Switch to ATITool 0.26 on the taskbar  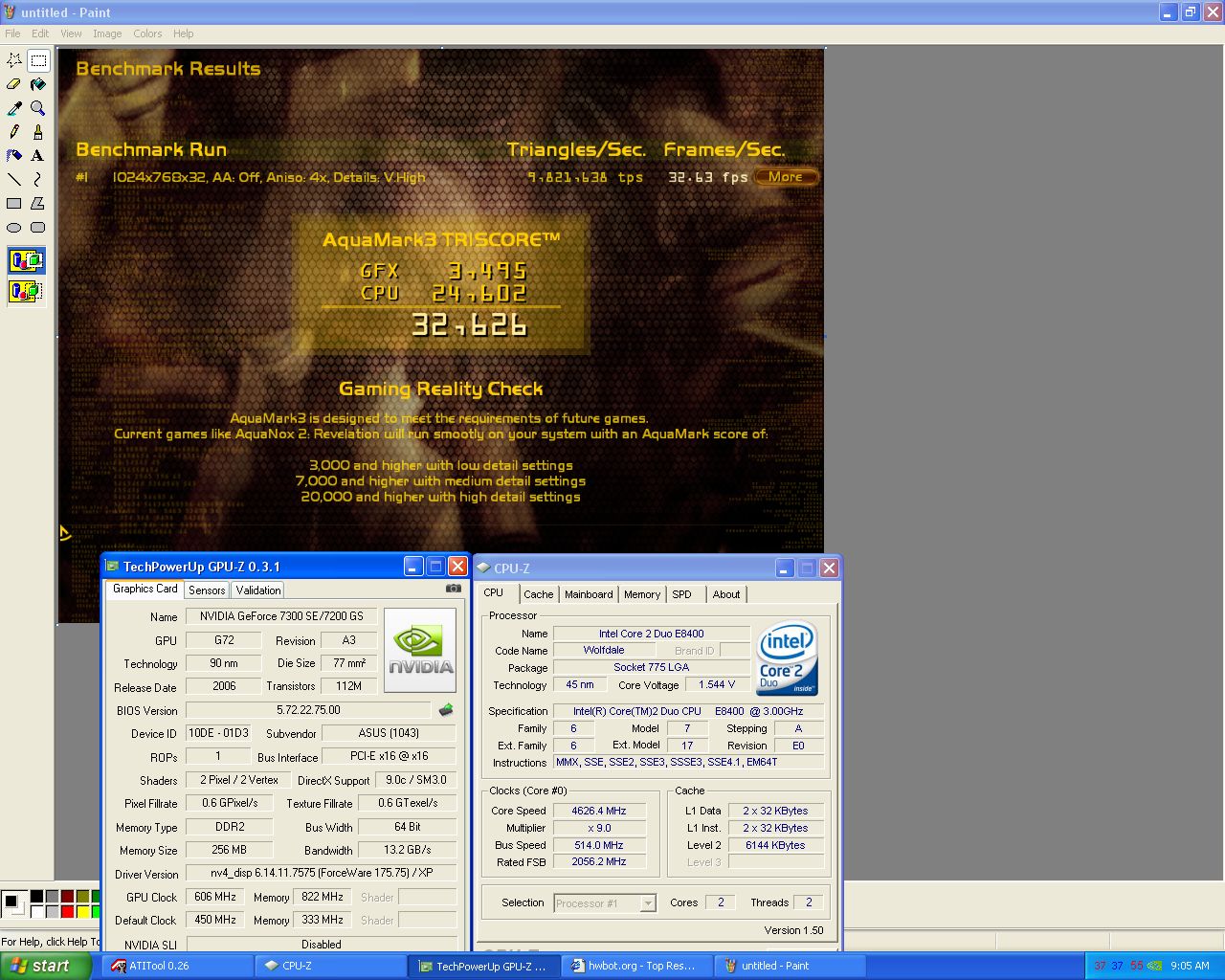pyautogui.click(x=177, y=966)
